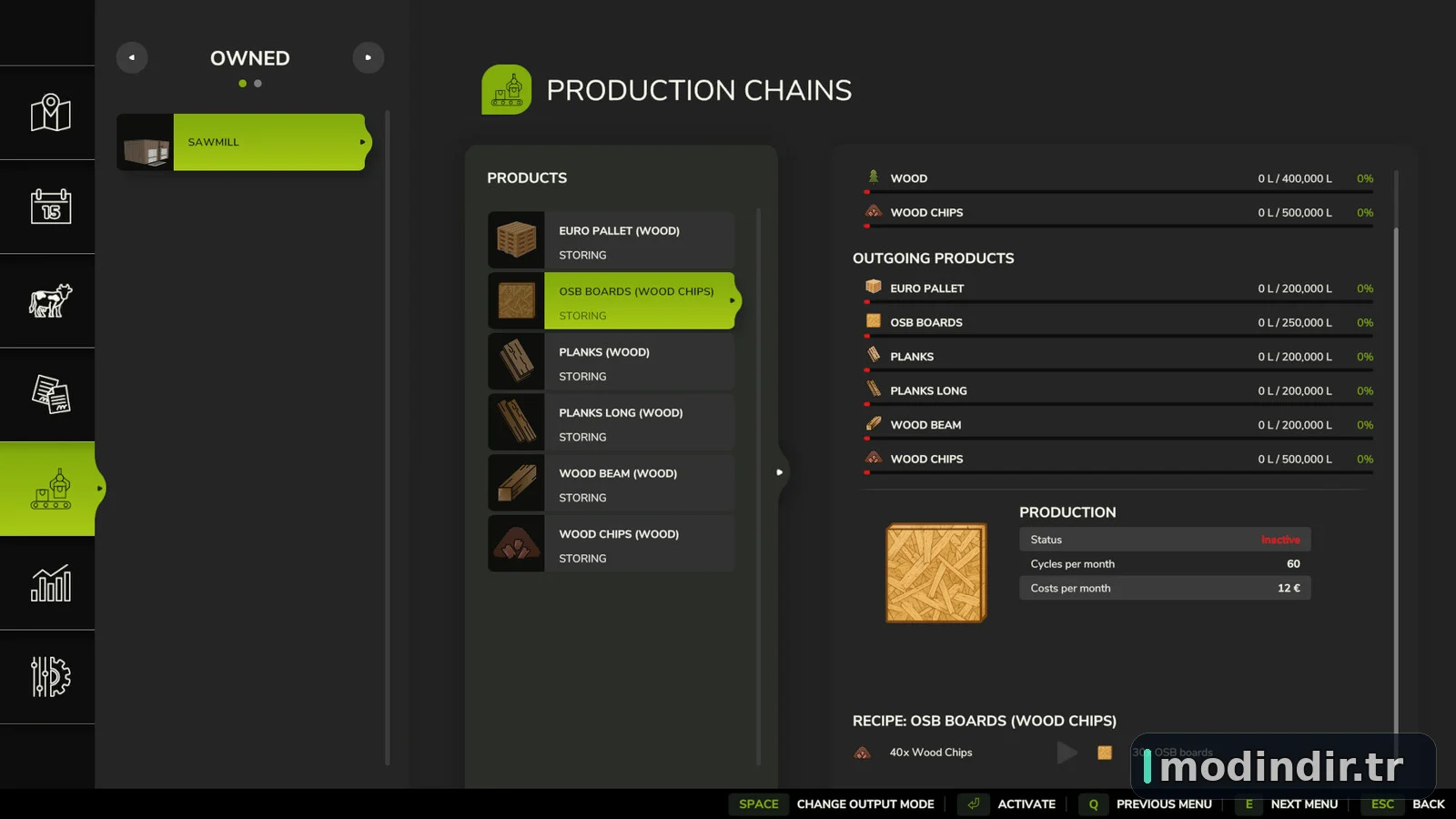Open the settings sliders and gear menu

click(x=50, y=677)
